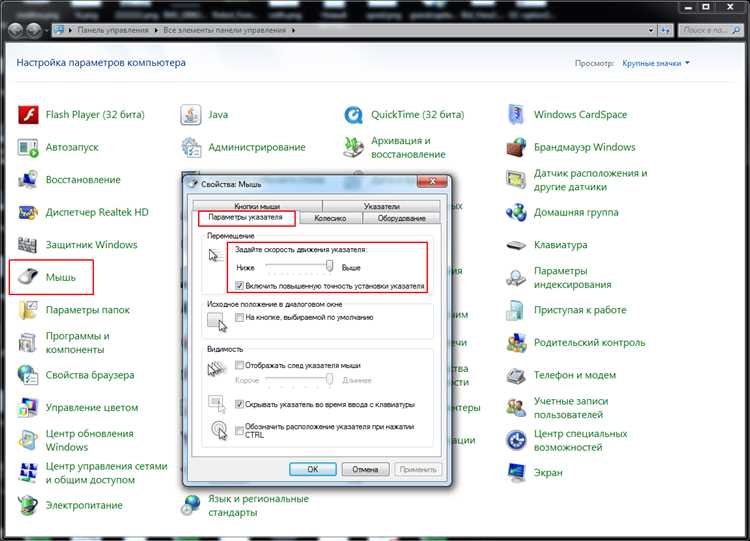Expand Панель управления breadcrumb arrow
750x541 pixels.
pyautogui.click(x=156, y=30)
